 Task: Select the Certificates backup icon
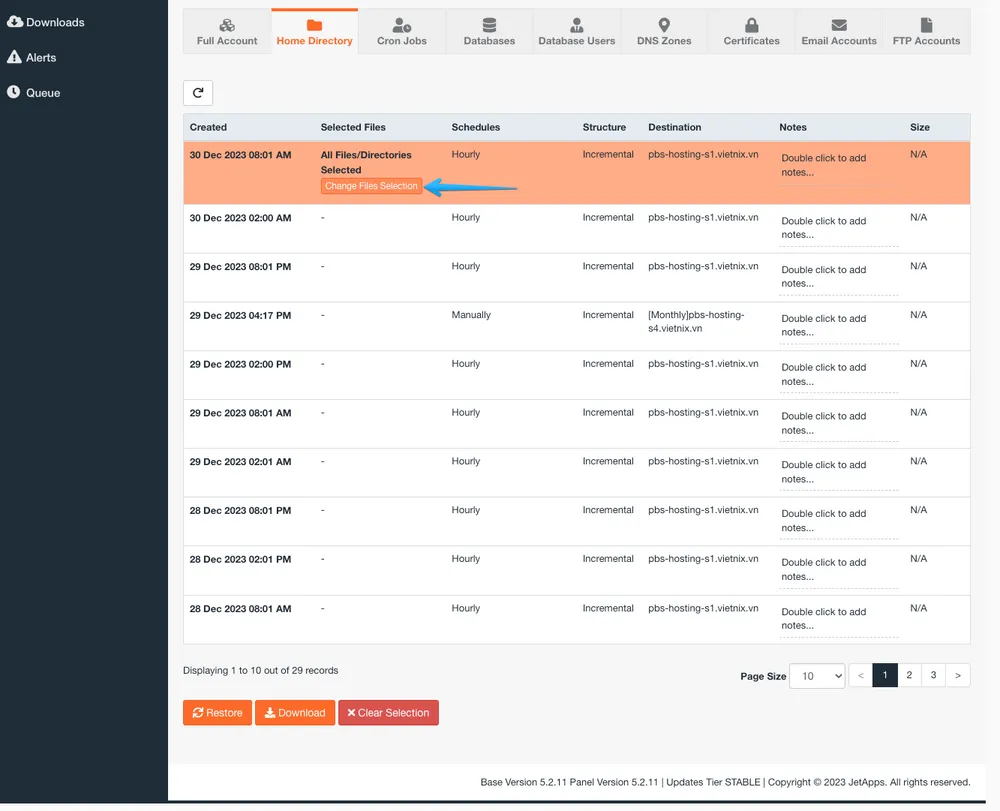click(x=751, y=31)
